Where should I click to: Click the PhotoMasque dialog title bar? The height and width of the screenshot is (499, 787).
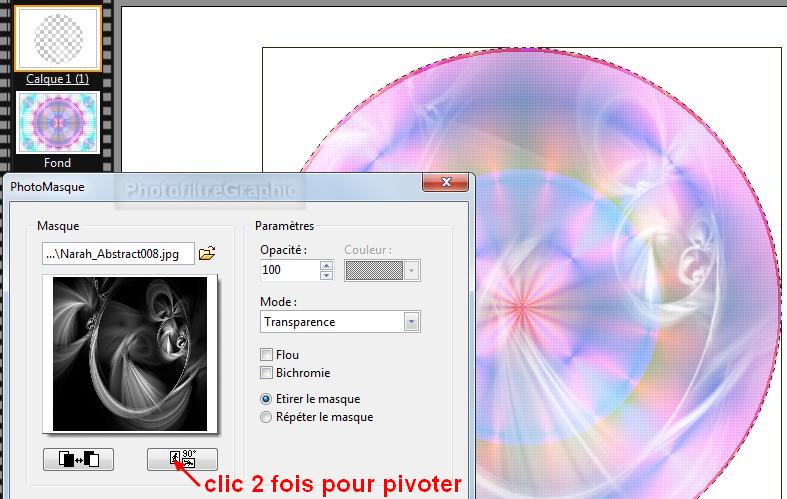200,186
